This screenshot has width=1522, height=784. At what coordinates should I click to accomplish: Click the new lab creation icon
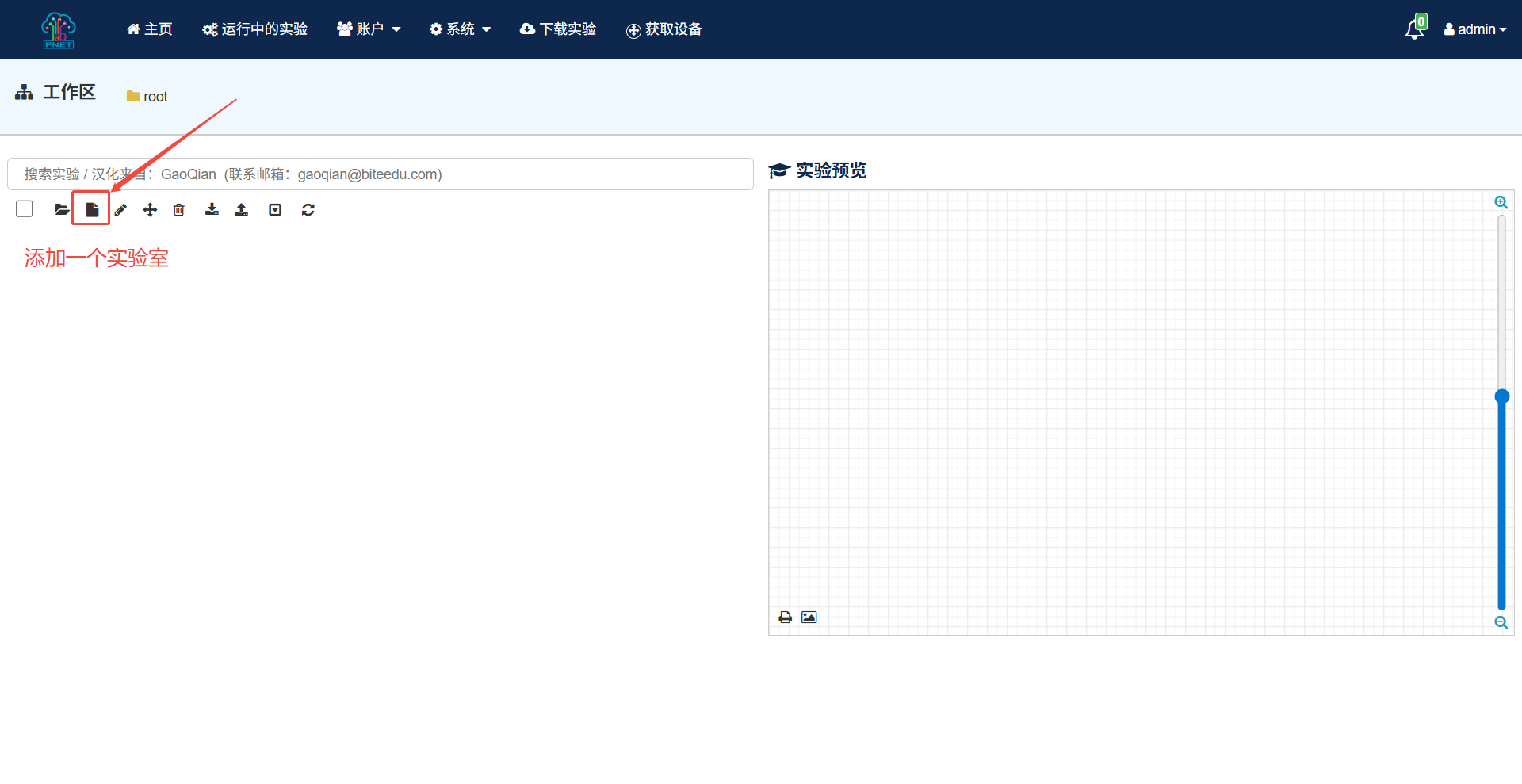[x=91, y=208]
